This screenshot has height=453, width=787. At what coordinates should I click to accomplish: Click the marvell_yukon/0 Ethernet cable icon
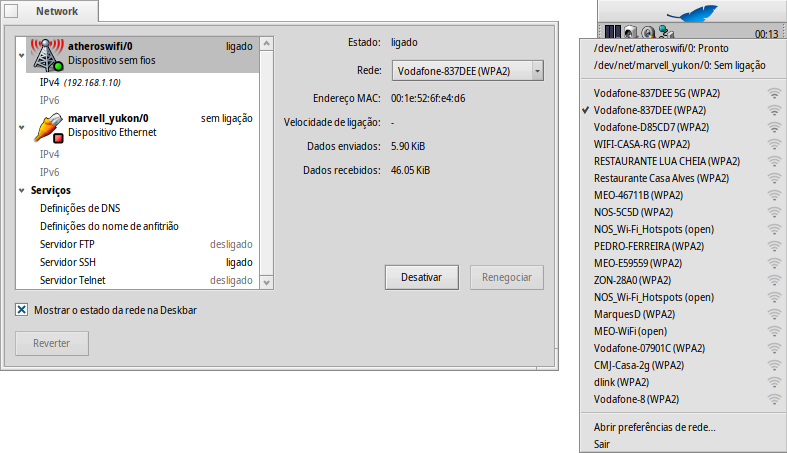tap(49, 127)
